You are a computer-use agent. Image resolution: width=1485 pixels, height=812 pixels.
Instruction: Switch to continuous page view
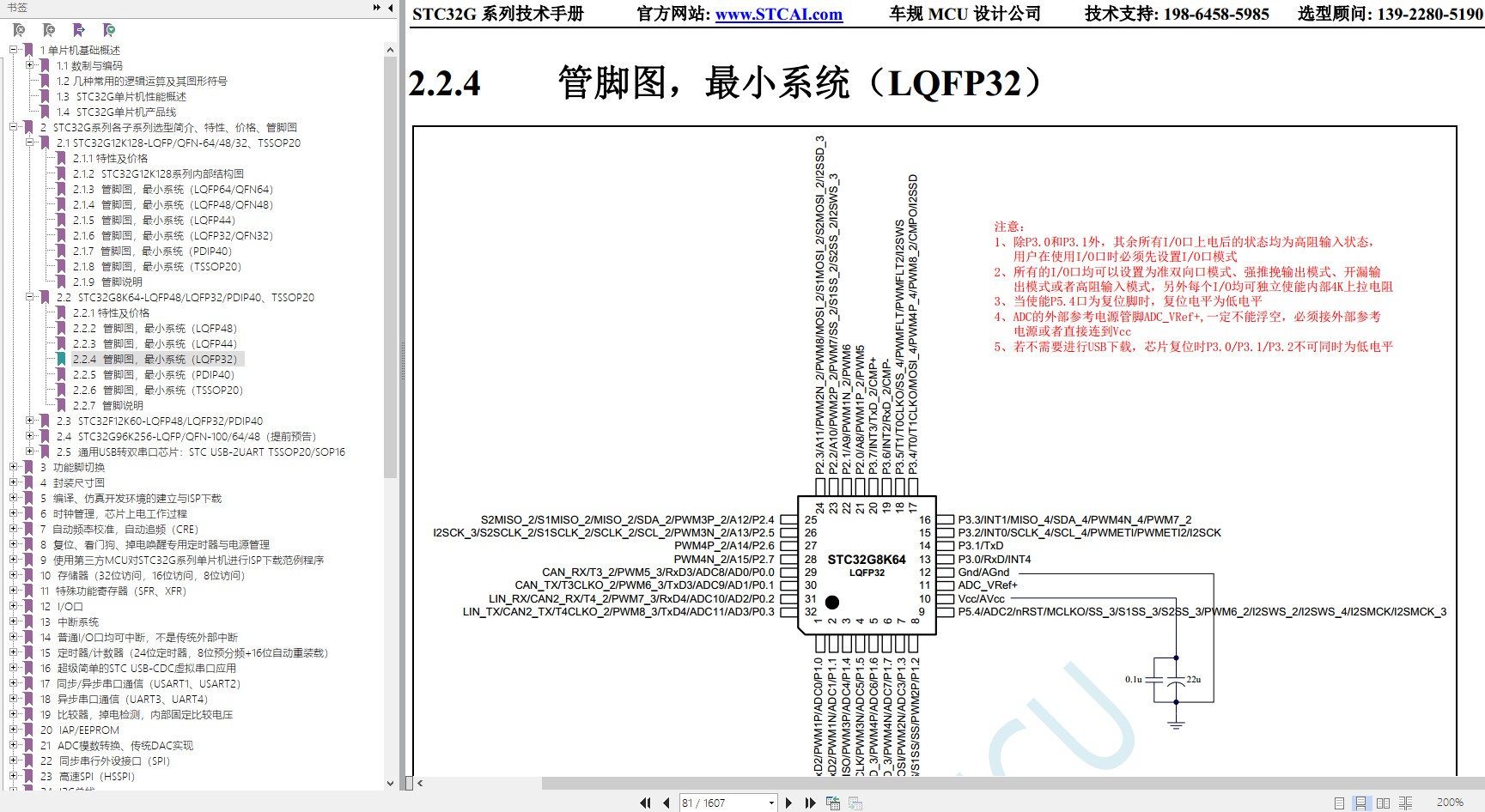(1361, 803)
